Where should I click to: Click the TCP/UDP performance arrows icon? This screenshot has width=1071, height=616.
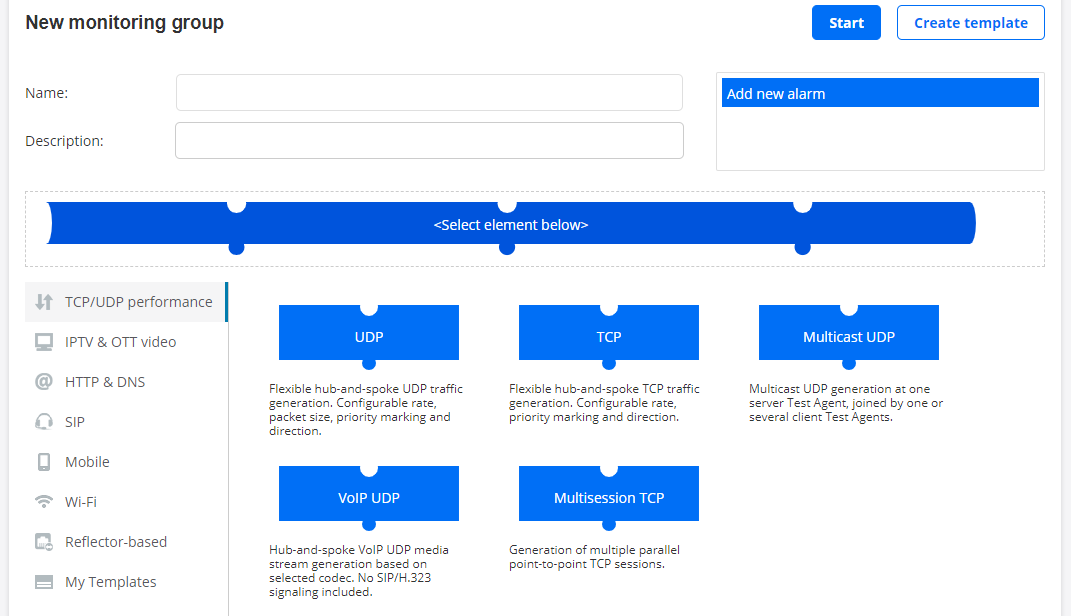click(43, 302)
